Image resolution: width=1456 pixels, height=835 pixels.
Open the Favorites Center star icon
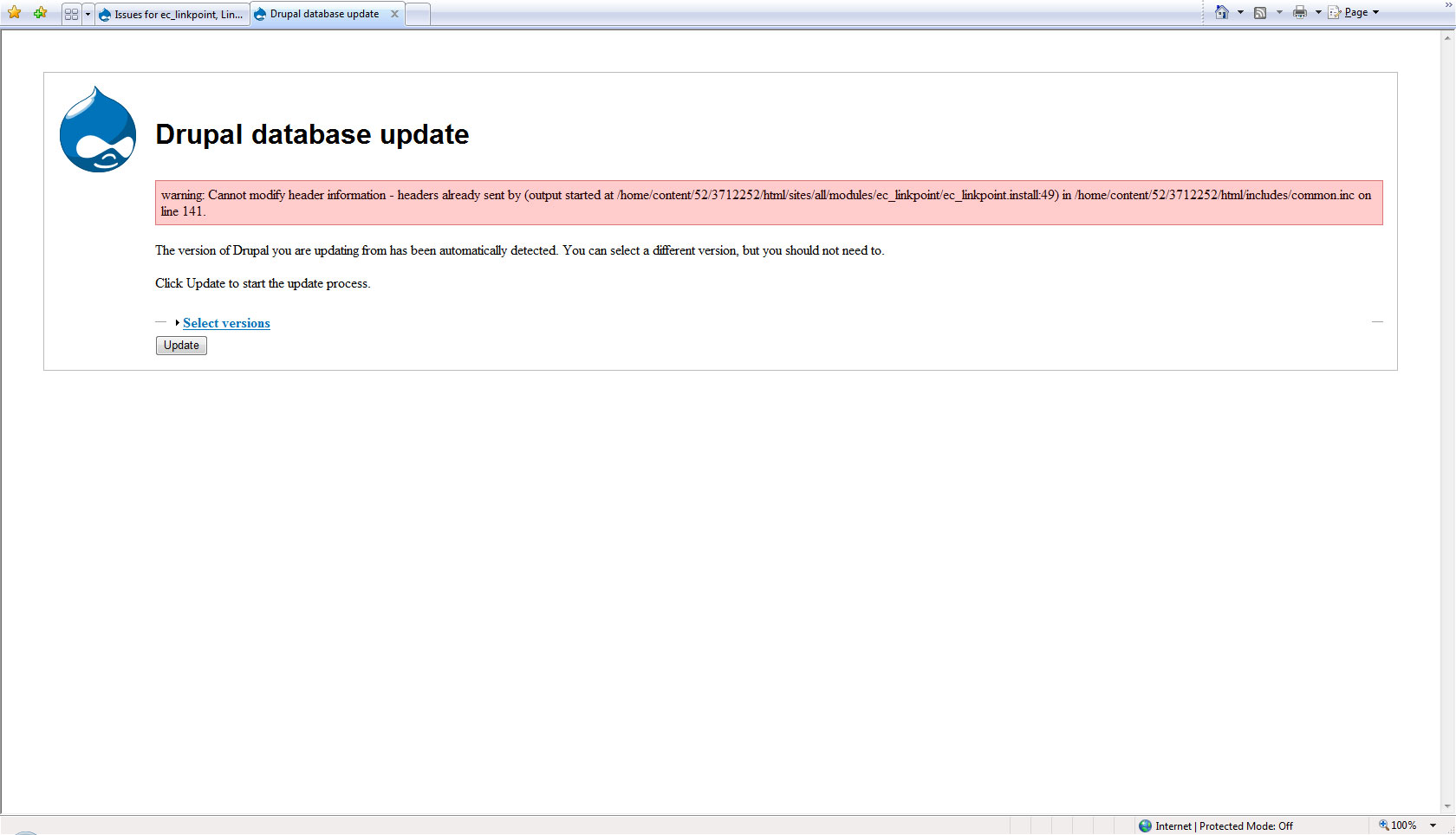14,13
